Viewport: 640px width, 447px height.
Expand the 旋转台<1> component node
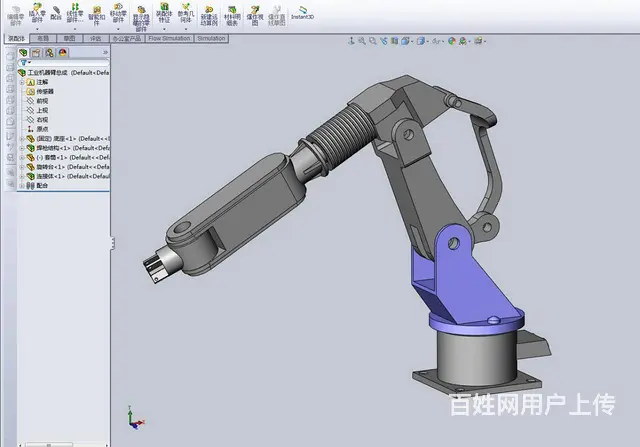click(x=22, y=167)
